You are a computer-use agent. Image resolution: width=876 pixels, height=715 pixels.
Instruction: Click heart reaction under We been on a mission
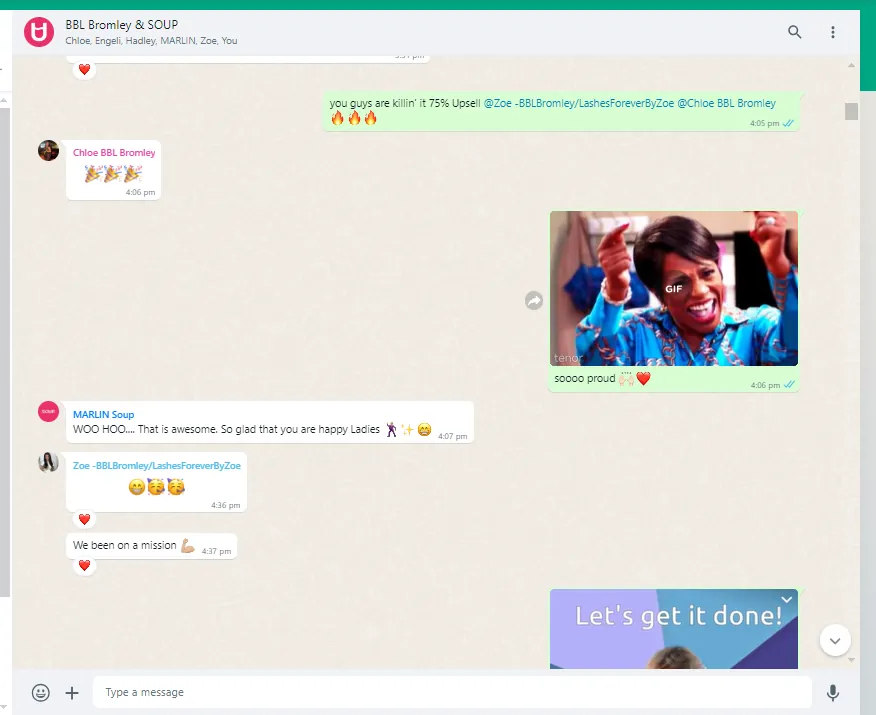tap(84, 566)
